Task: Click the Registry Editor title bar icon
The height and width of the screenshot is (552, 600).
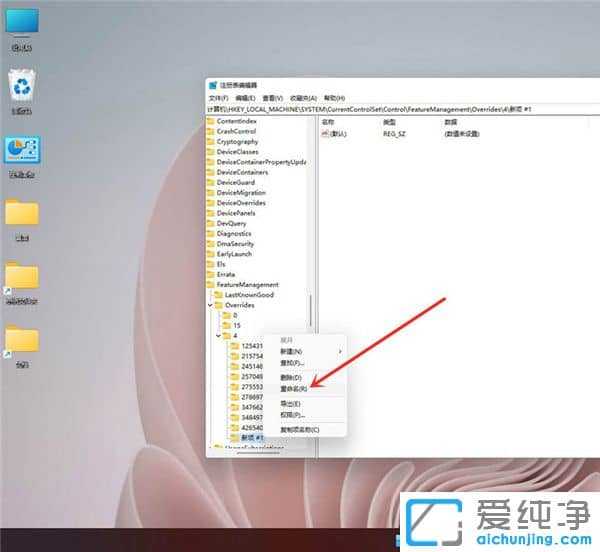Action: coord(213,85)
